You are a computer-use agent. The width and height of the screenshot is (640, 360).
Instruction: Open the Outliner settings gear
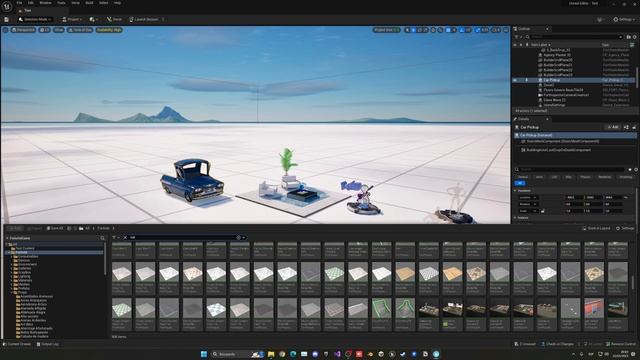(635, 37)
